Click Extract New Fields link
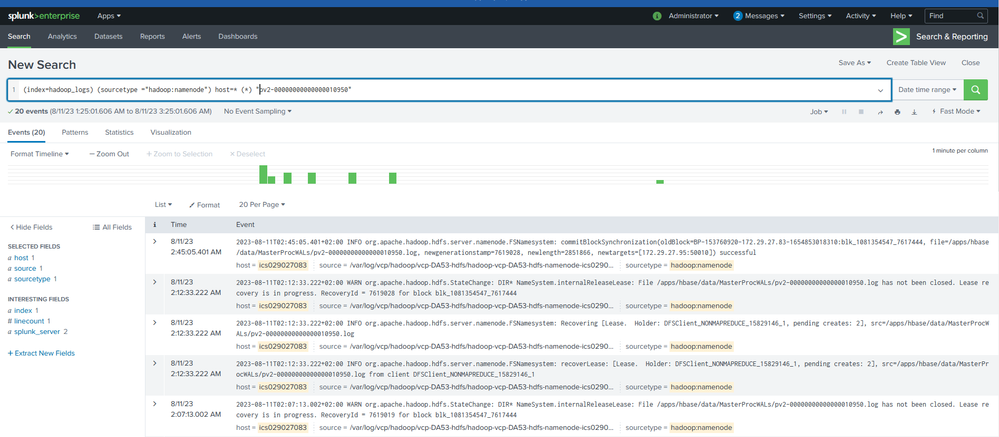999x437 pixels. pos(41,353)
